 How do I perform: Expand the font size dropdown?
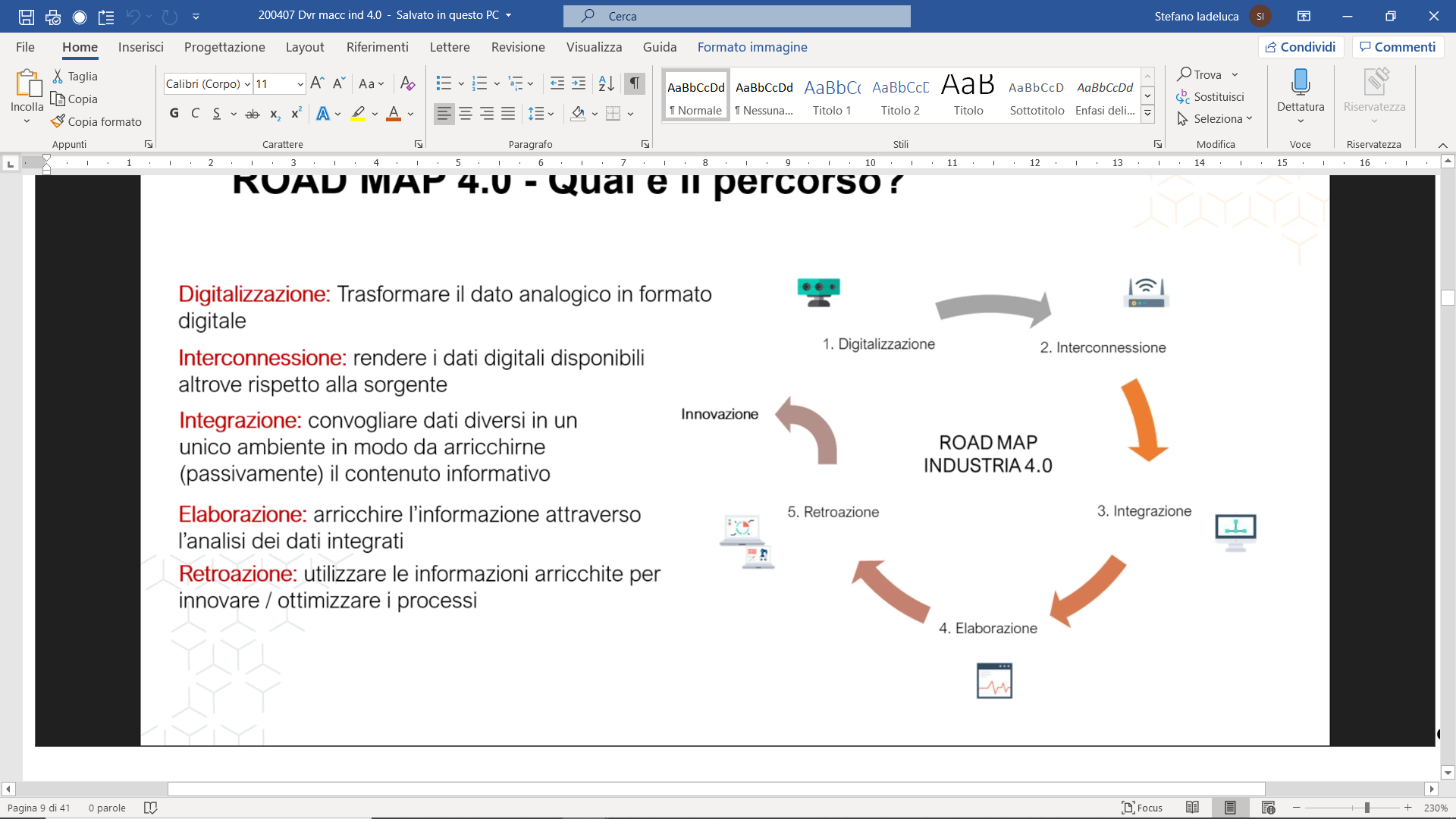pos(300,84)
